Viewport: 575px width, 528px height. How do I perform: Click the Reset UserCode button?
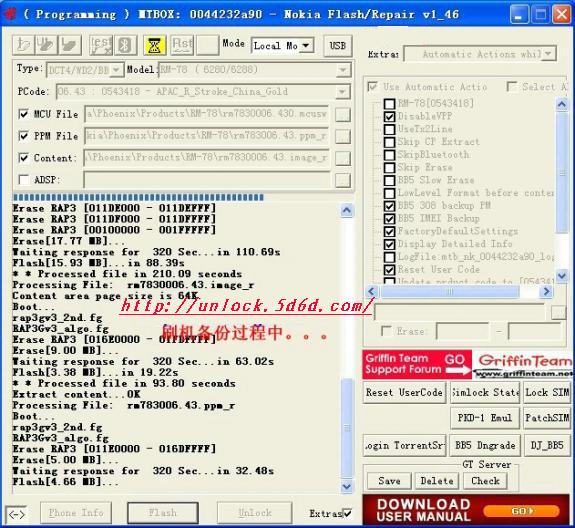(x=404, y=393)
